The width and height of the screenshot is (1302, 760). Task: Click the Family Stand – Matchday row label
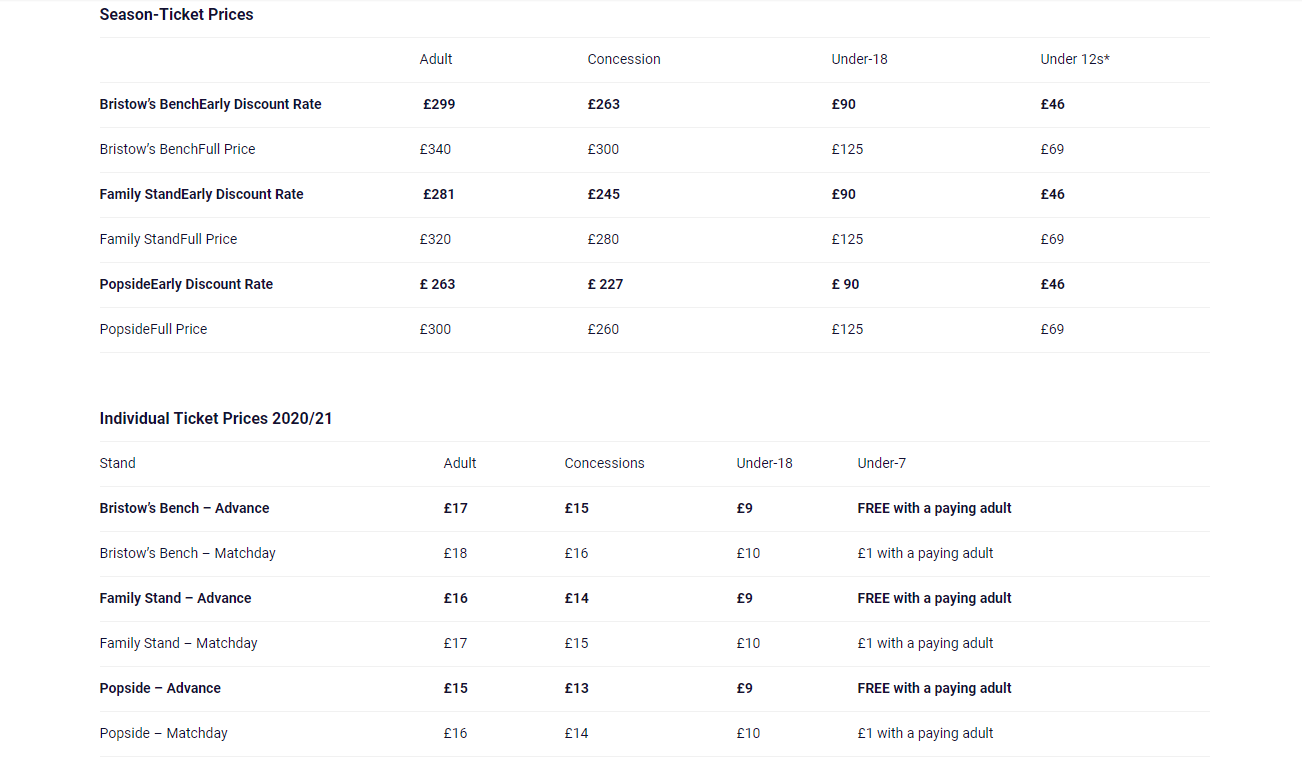point(178,644)
